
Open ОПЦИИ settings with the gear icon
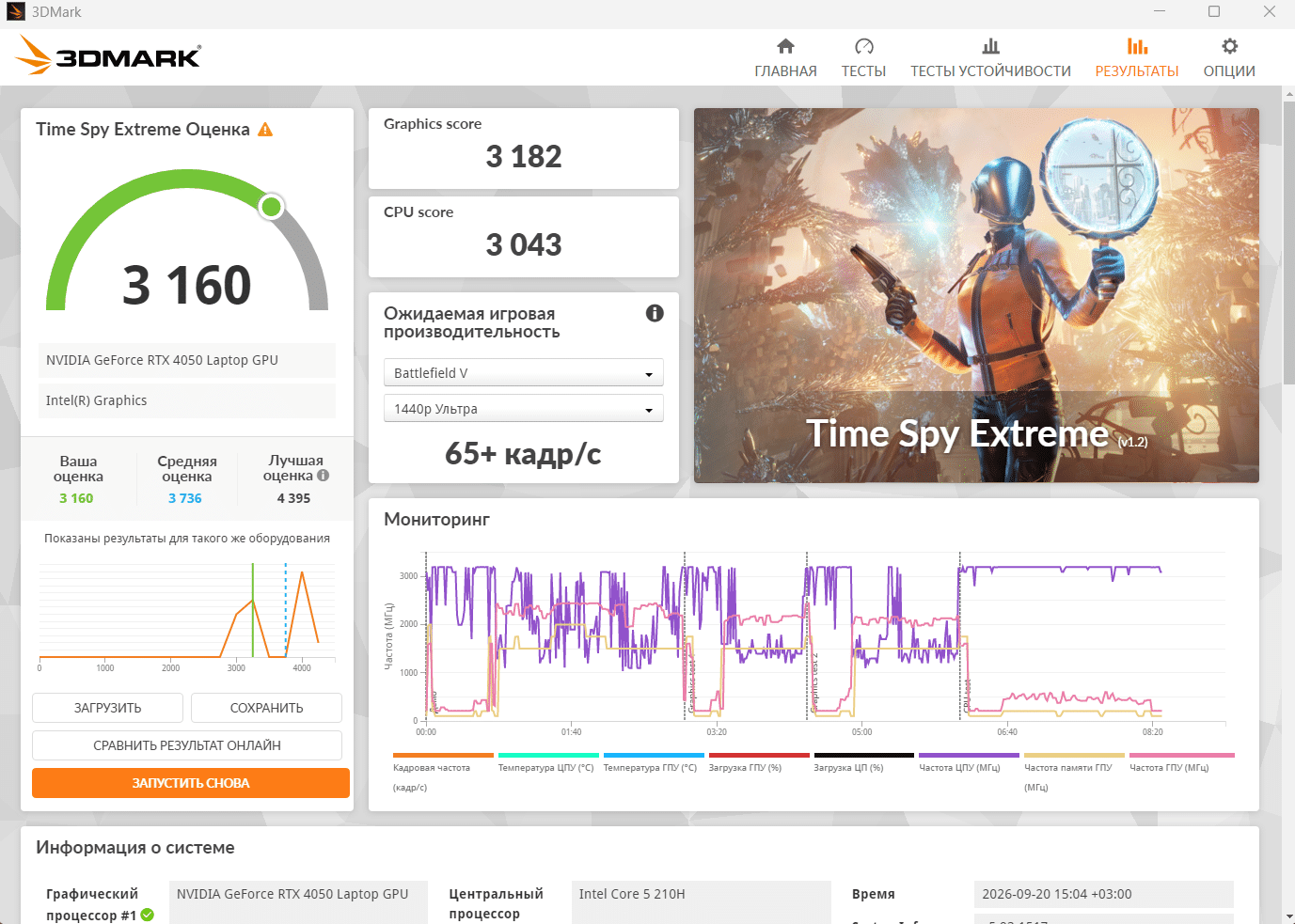(x=1229, y=58)
